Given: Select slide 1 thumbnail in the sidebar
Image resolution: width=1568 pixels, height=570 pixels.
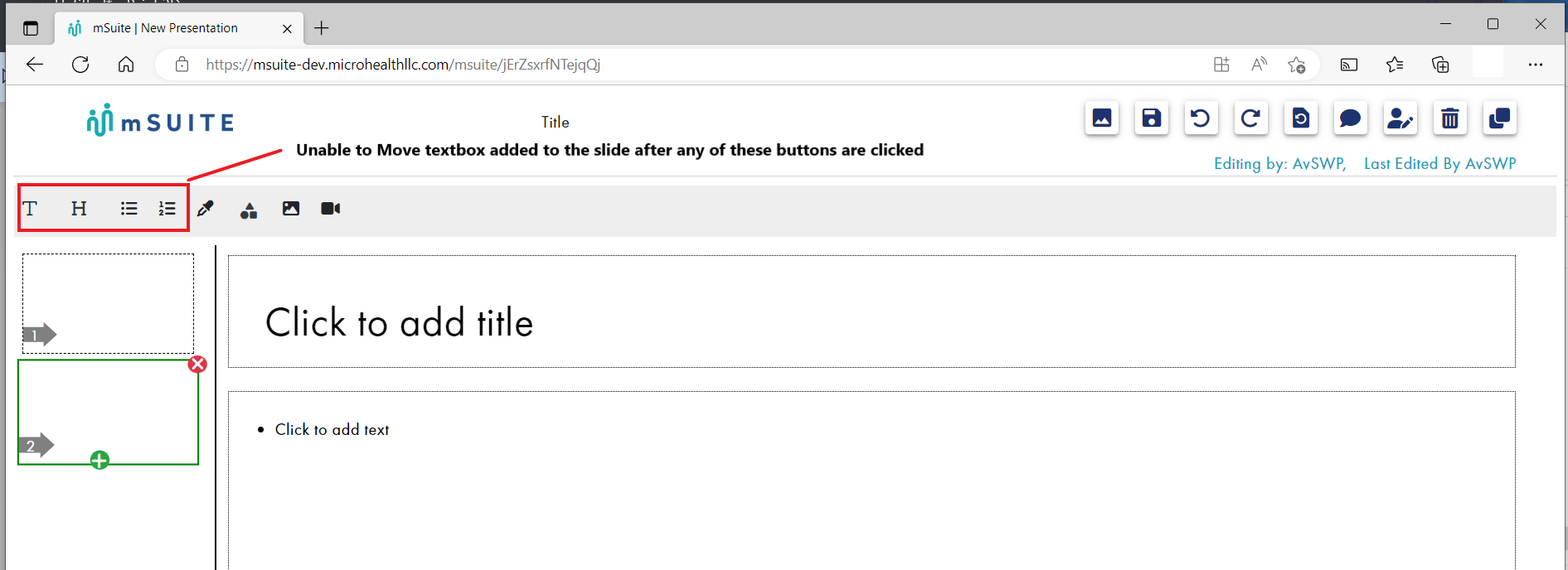Looking at the screenshot, I should [108, 302].
